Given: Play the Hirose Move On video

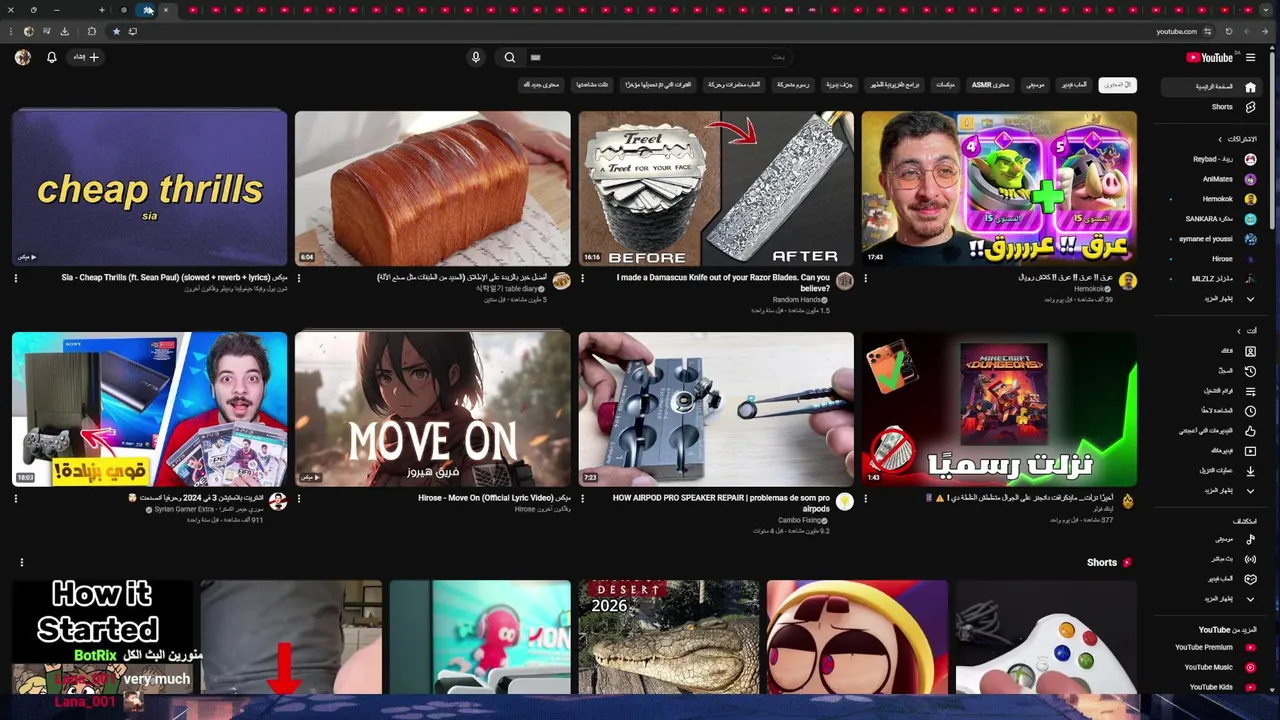Looking at the screenshot, I should tap(432, 409).
